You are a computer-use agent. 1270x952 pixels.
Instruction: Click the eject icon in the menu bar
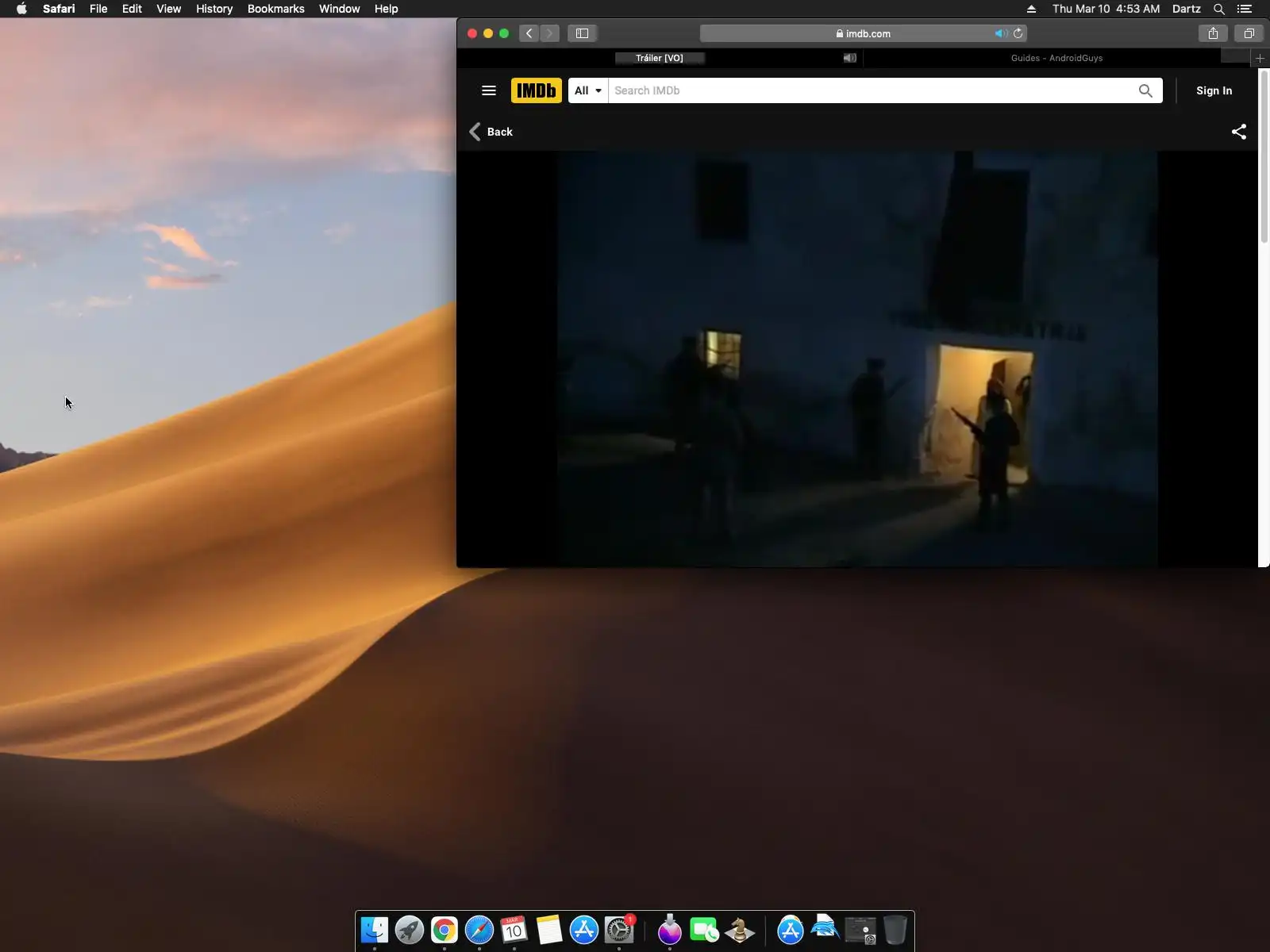tap(1031, 9)
